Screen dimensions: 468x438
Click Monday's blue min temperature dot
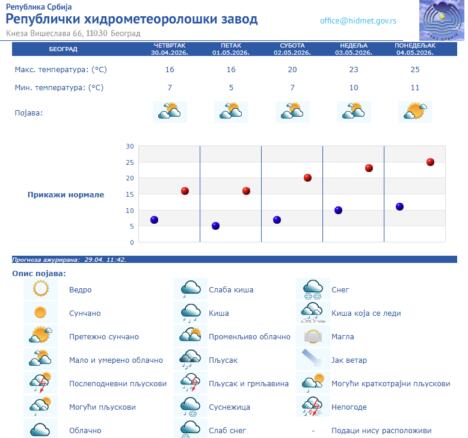pyautogui.click(x=400, y=207)
